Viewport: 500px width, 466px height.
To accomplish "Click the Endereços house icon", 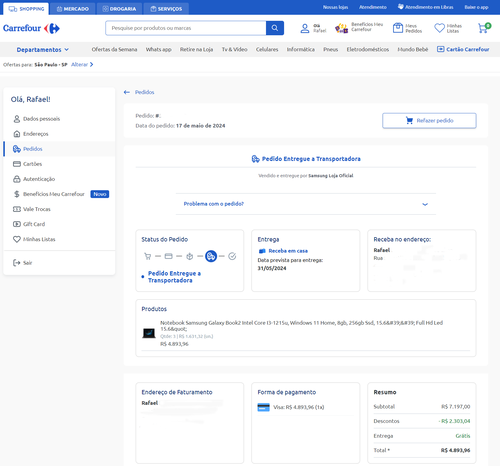I will [17, 134].
